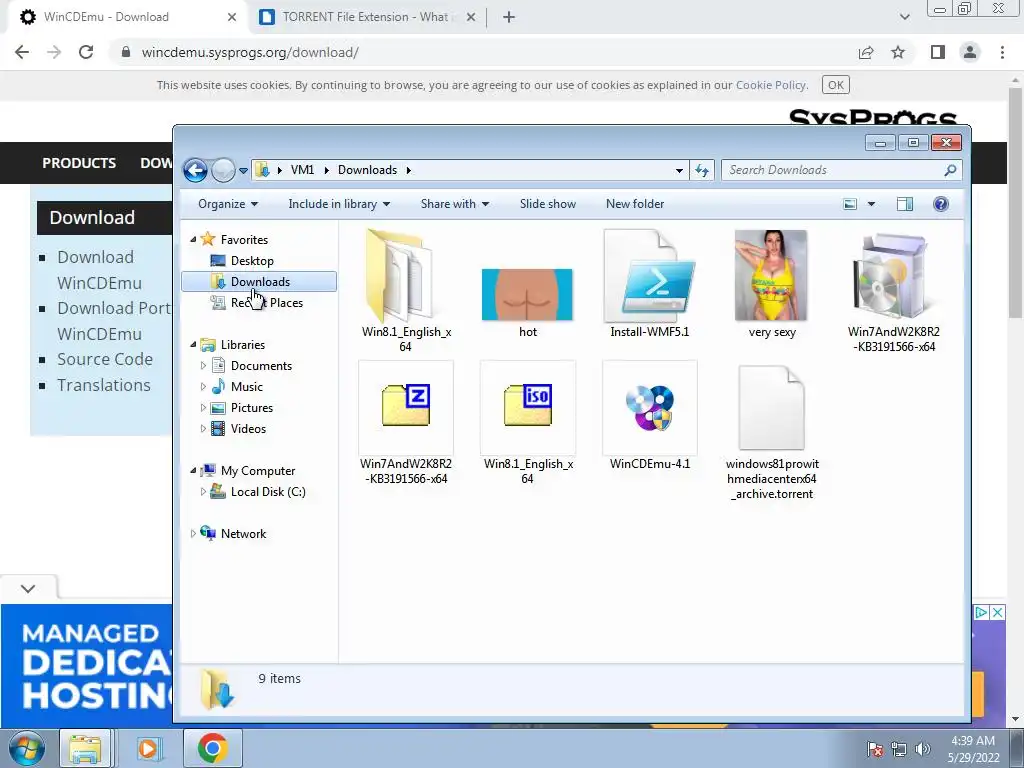Collapse the Libraries group
Screen dimensions: 1024x768
point(193,345)
